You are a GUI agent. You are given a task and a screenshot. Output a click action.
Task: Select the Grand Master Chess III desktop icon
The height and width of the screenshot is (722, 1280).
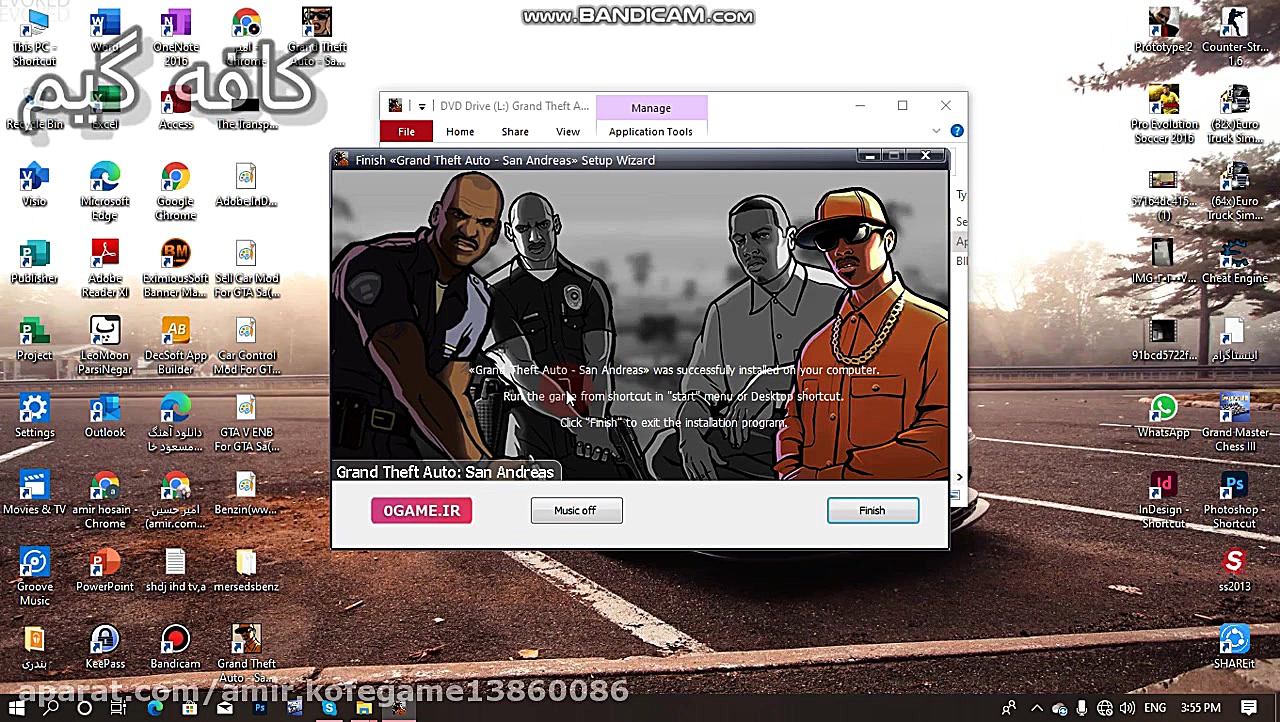pos(1235,423)
